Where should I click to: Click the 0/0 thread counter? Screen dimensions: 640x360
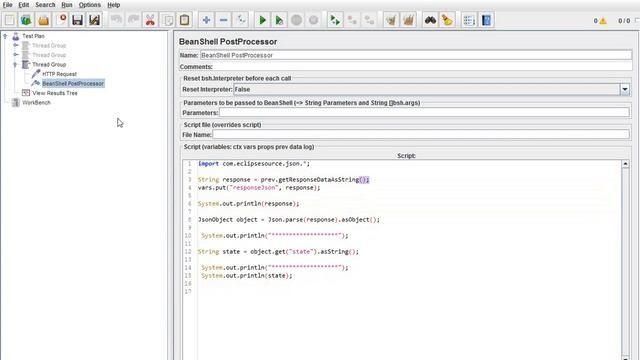(624, 20)
